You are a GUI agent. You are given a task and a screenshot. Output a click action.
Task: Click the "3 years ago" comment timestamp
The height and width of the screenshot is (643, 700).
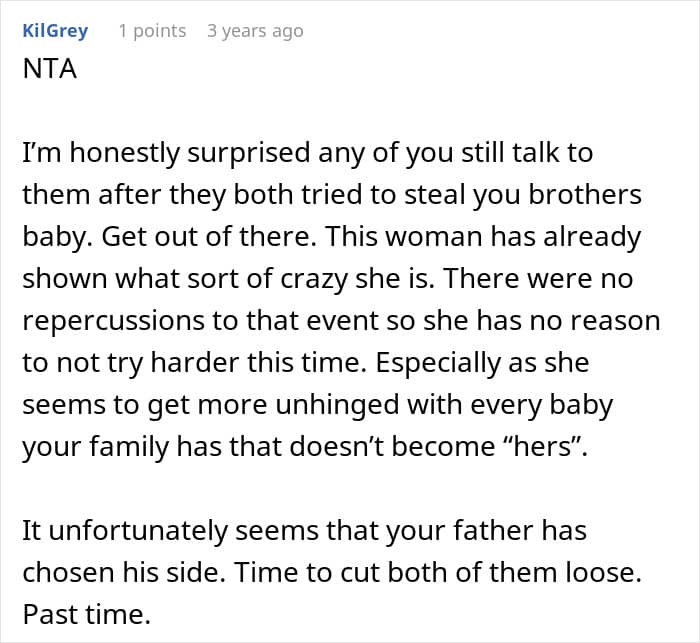click(x=254, y=31)
